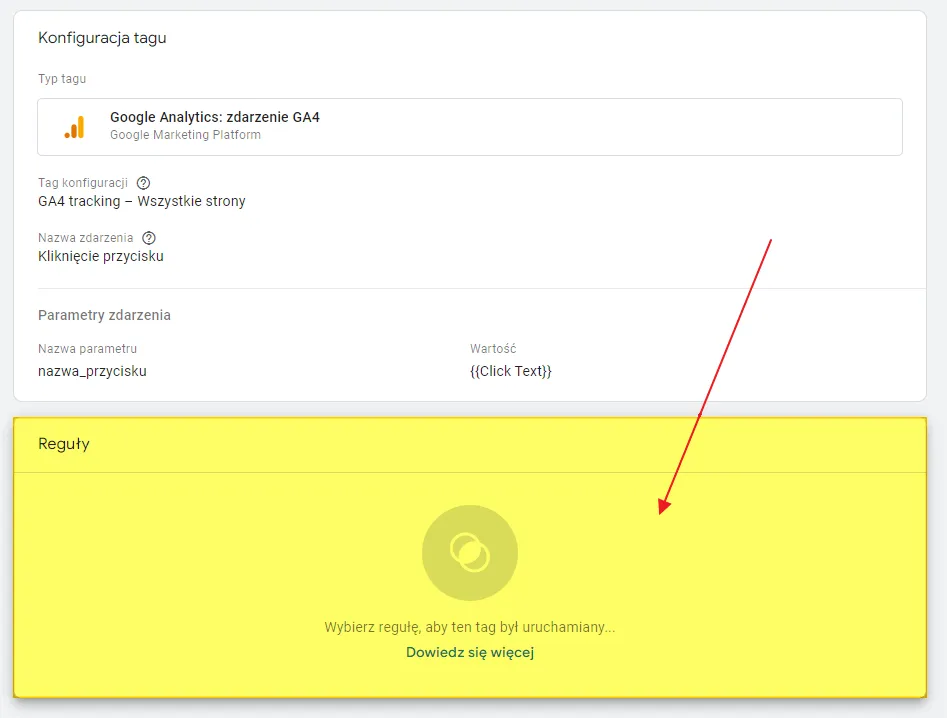Screen dimensions: 947x718
Task: Click the Tag konfiguracji label
Action: [x=83, y=183]
